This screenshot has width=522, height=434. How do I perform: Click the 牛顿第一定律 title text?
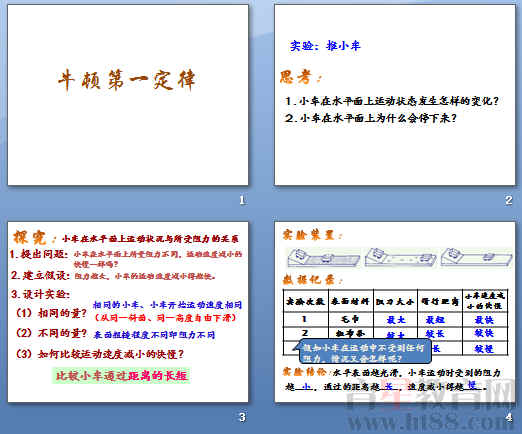pyautogui.click(x=127, y=80)
